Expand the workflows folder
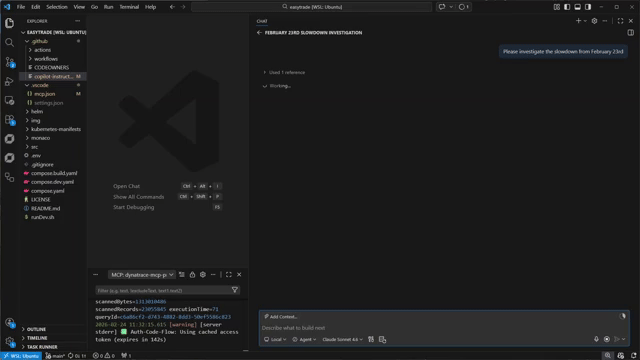640x360 pixels. (x=46, y=59)
